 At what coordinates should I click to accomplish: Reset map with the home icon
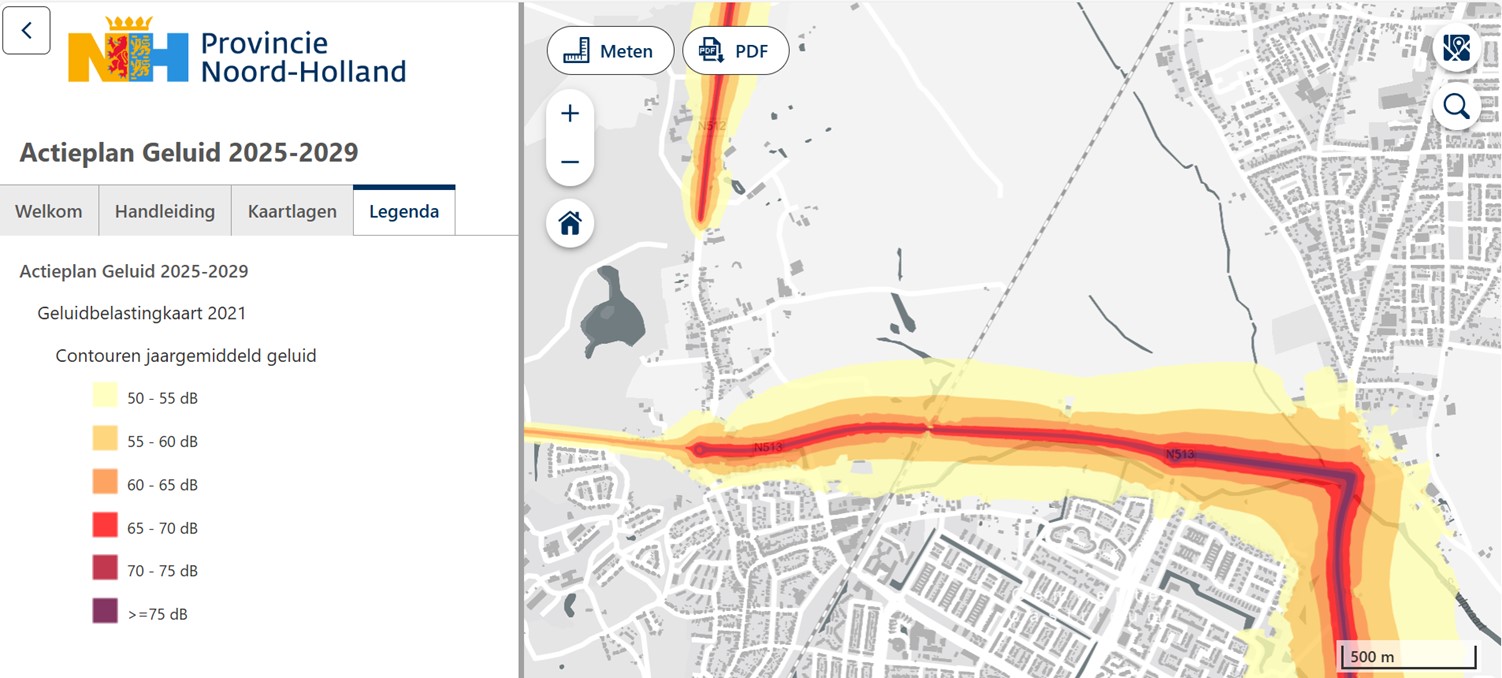[x=570, y=223]
